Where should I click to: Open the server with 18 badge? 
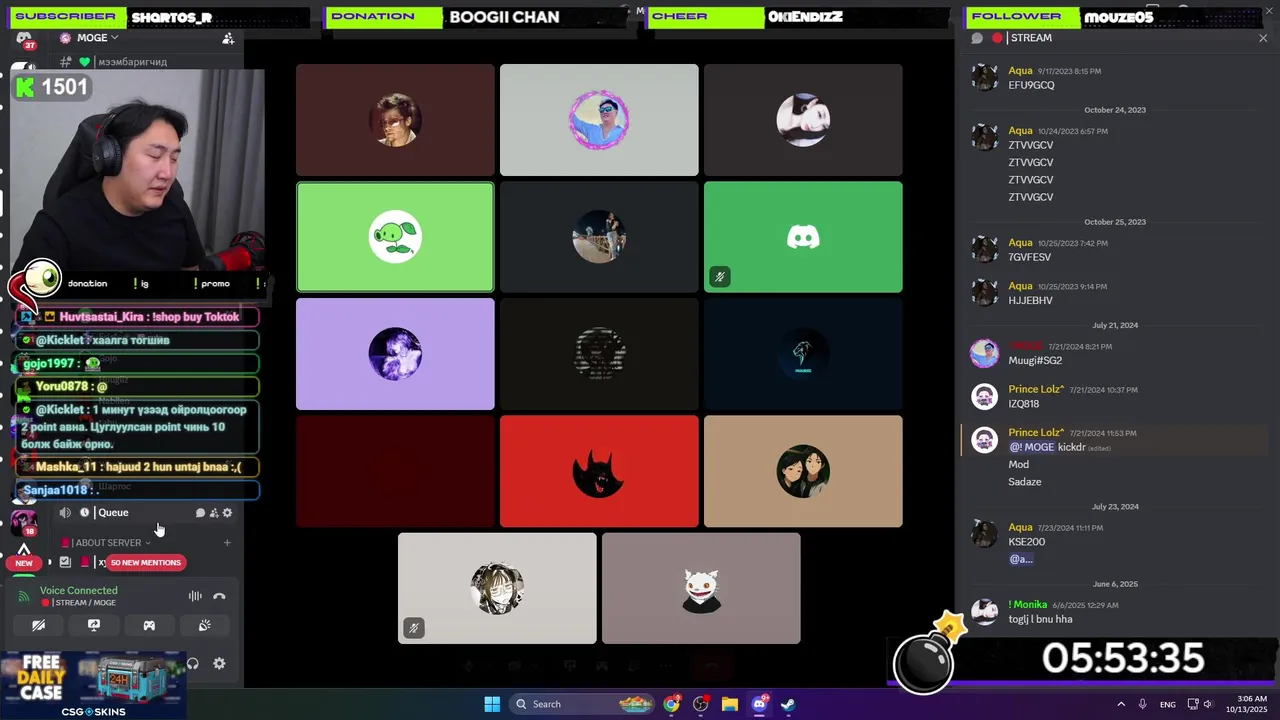point(23,522)
